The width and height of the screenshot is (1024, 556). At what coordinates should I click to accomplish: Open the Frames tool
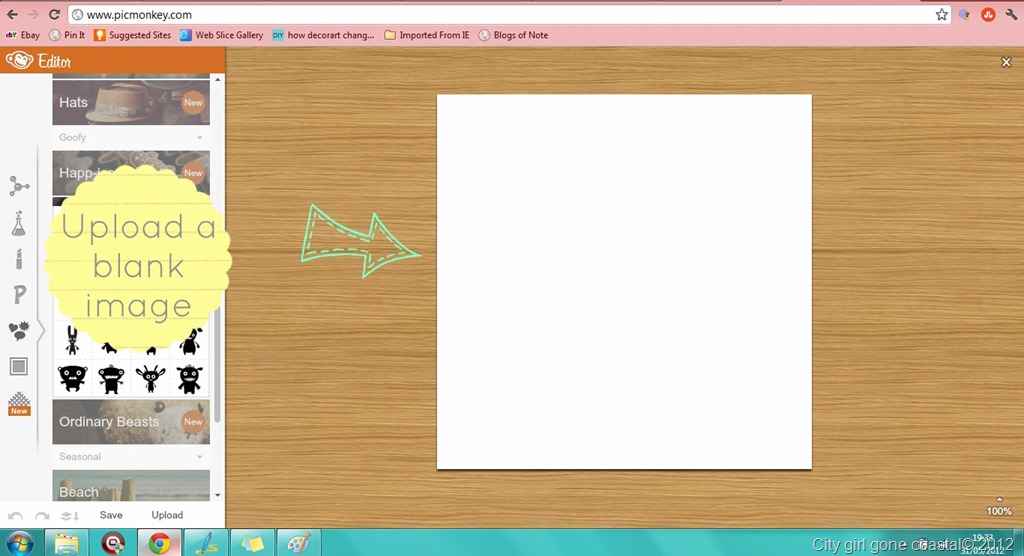(19, 367)
